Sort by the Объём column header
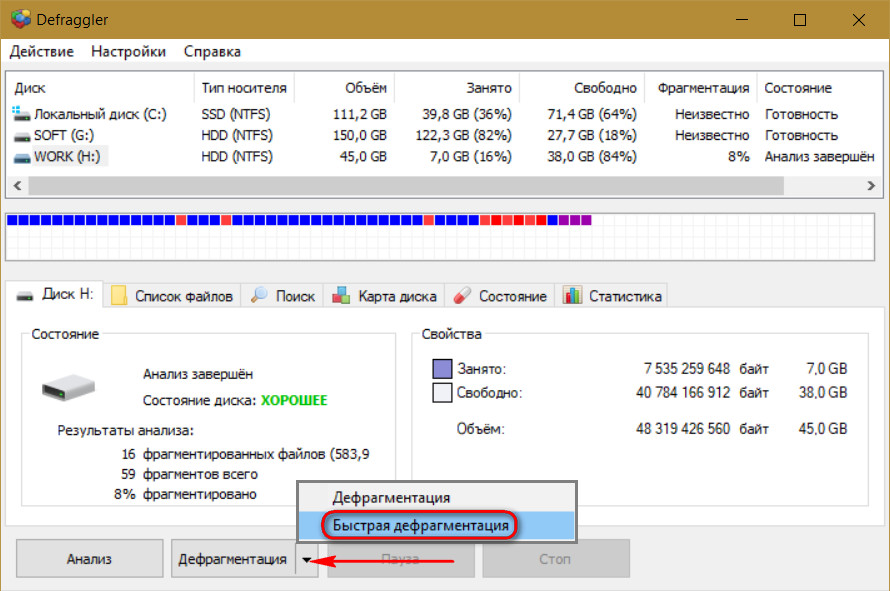Image resolution: width=890 pixels, height=591 pixels. [344, 88]
